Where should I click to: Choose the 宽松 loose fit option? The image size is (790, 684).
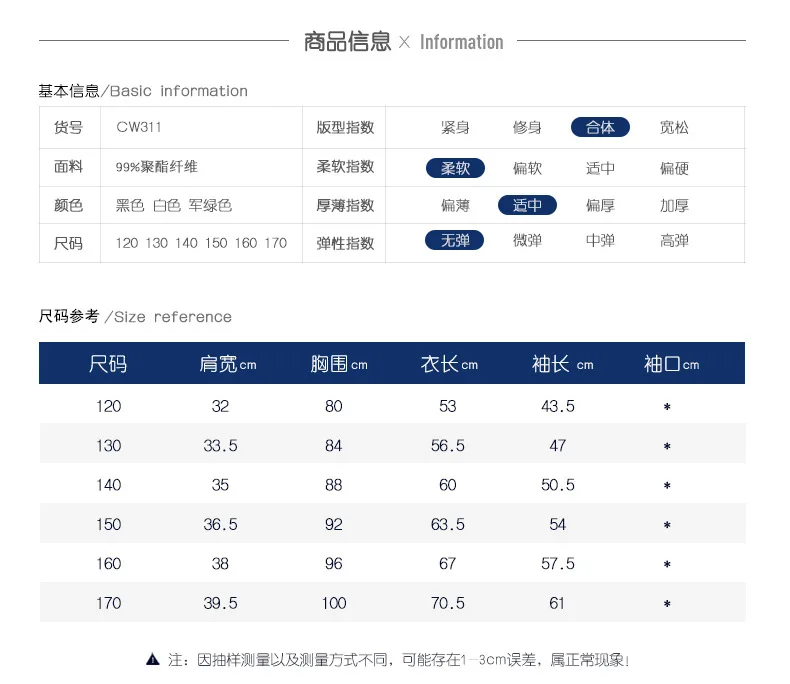pyautogui.click(x=674, y=127)
